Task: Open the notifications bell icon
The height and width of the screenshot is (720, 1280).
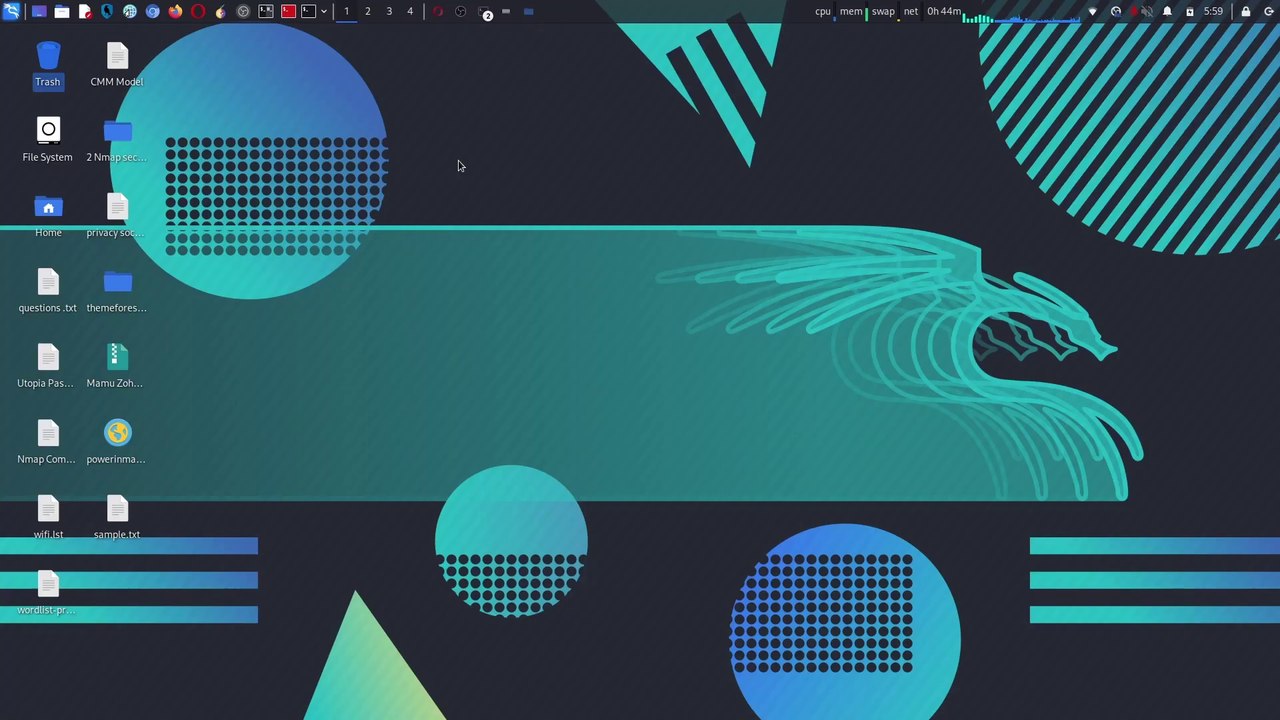Action: (1167, 12)
